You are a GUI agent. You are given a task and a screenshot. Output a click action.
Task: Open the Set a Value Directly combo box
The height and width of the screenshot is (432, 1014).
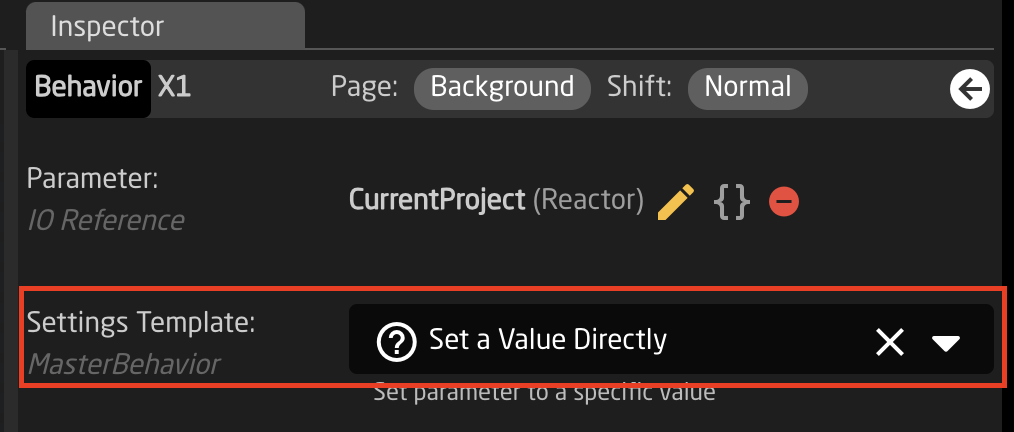[x=671, y=339]
